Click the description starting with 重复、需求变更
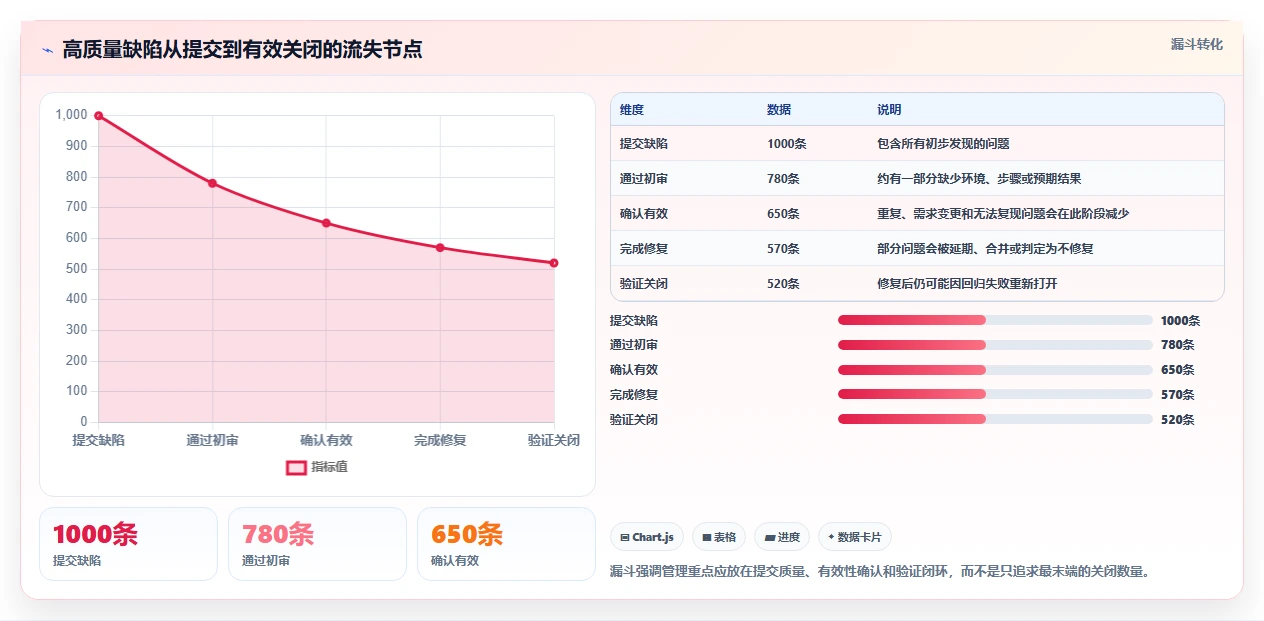Screen dimensions: 1264x621 coord(1003,214)
